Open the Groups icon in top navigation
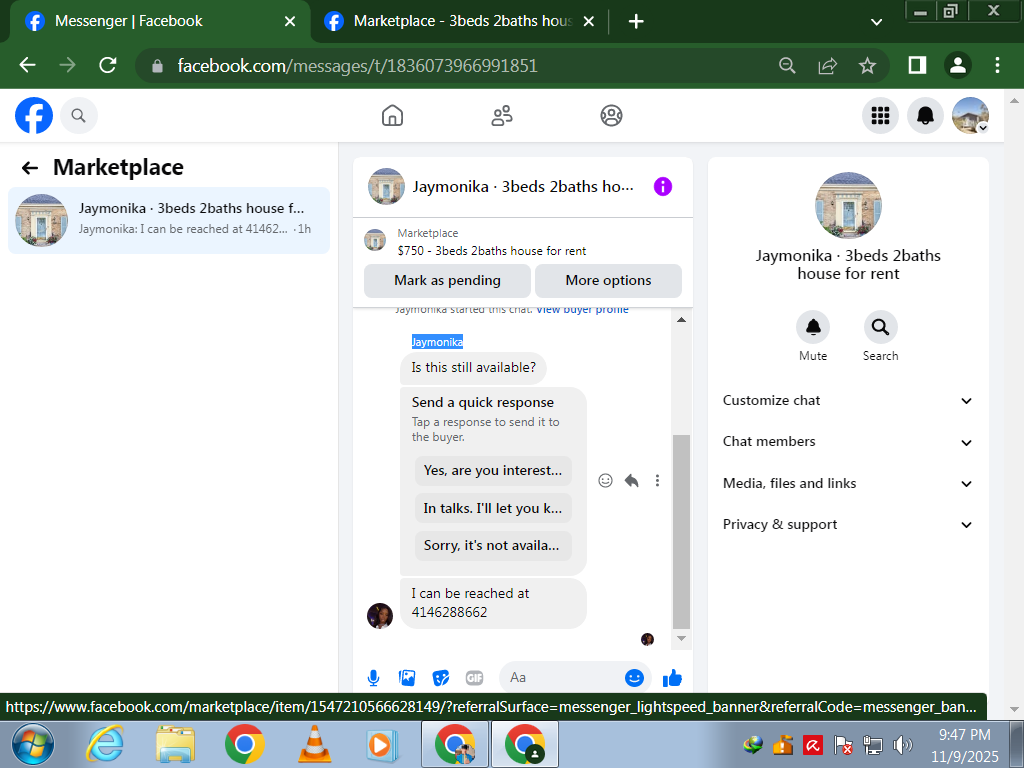 (x=611, y=116)
